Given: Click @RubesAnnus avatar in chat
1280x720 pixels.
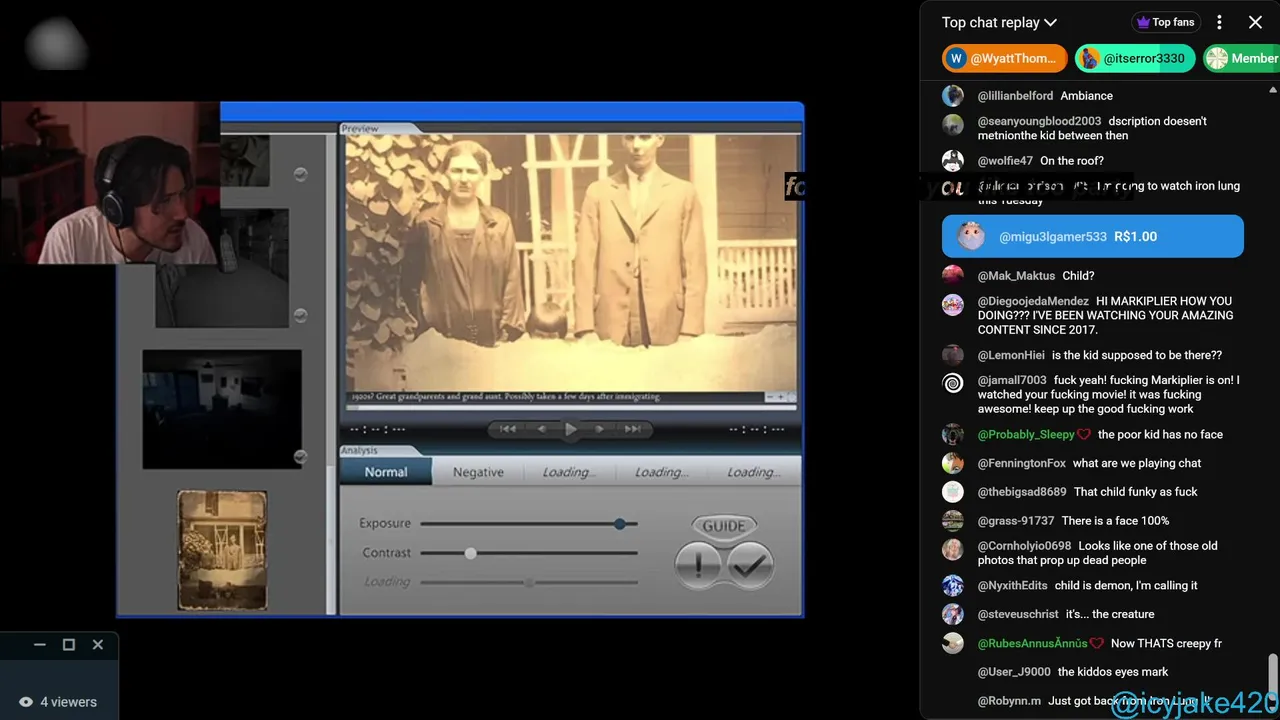Looking at the screenshot, I should coord(953,643).
